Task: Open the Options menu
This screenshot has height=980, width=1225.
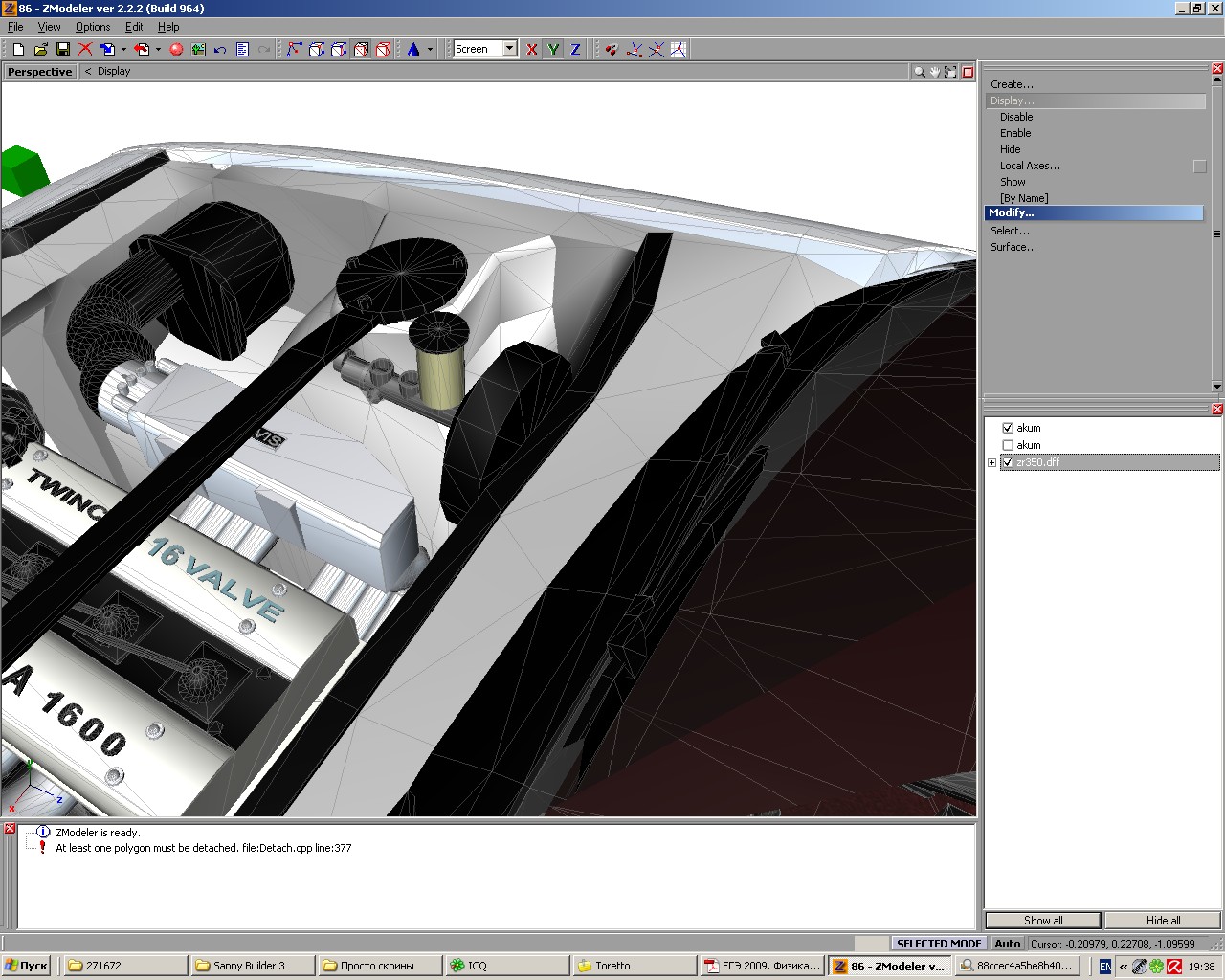Action: tap(93, 27)
